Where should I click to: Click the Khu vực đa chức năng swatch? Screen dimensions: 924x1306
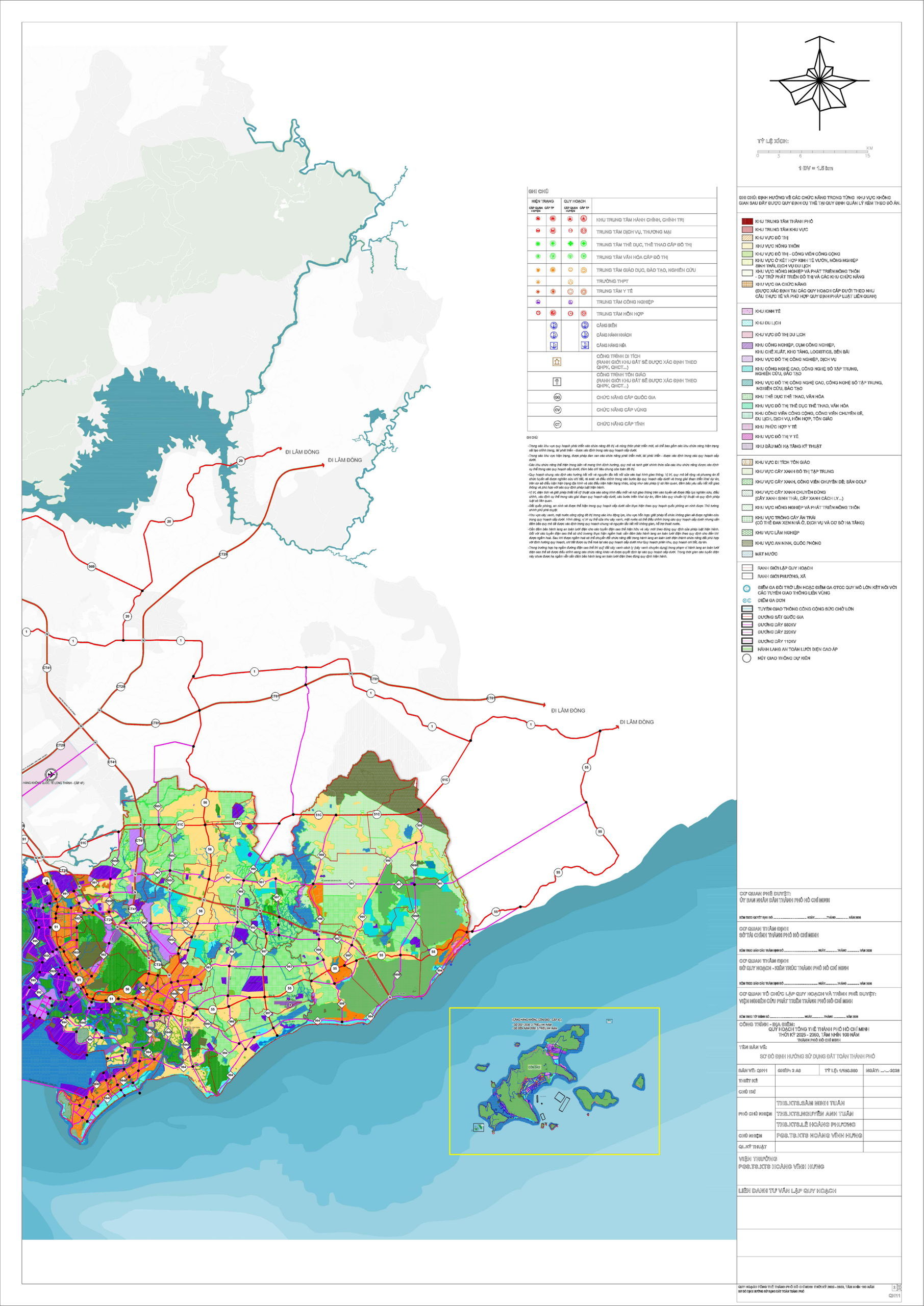[x=747, y=284]
